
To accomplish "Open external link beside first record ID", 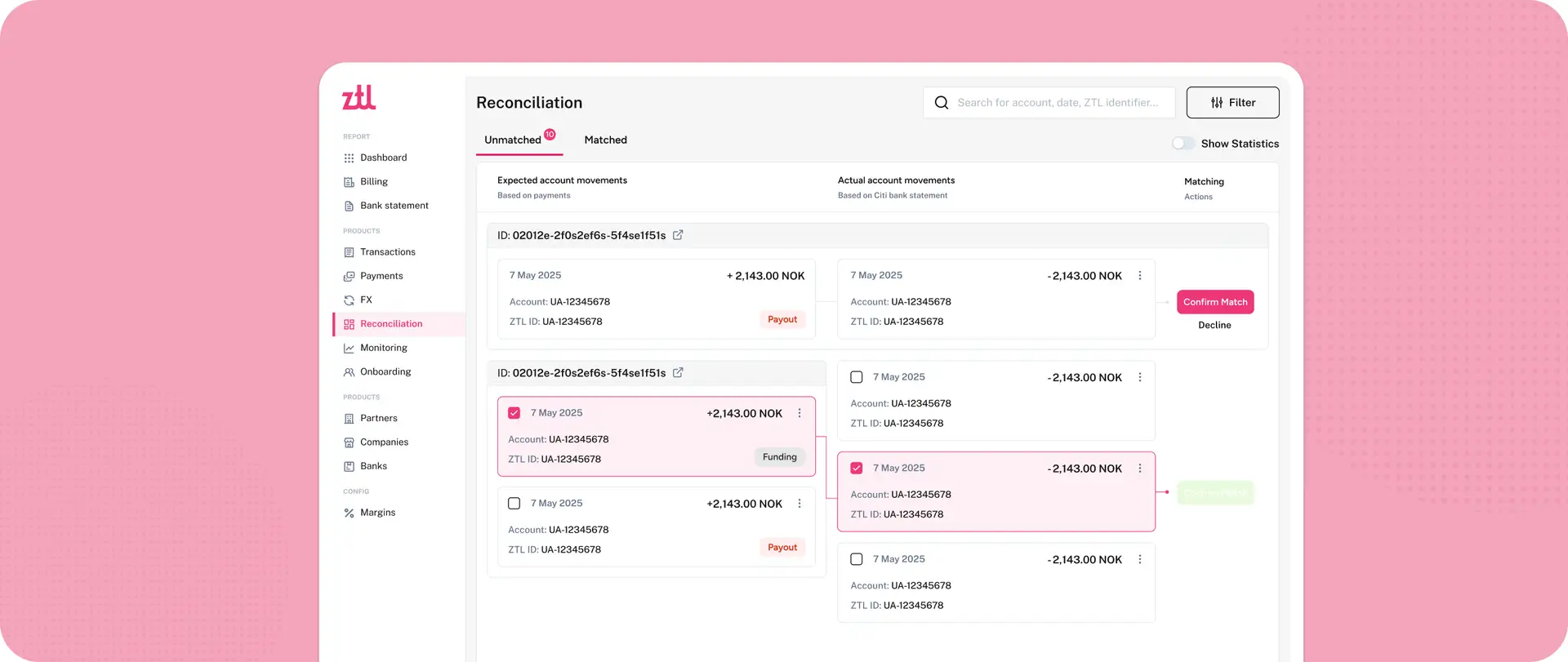I will pyautogui.click(x=678, y=235).
